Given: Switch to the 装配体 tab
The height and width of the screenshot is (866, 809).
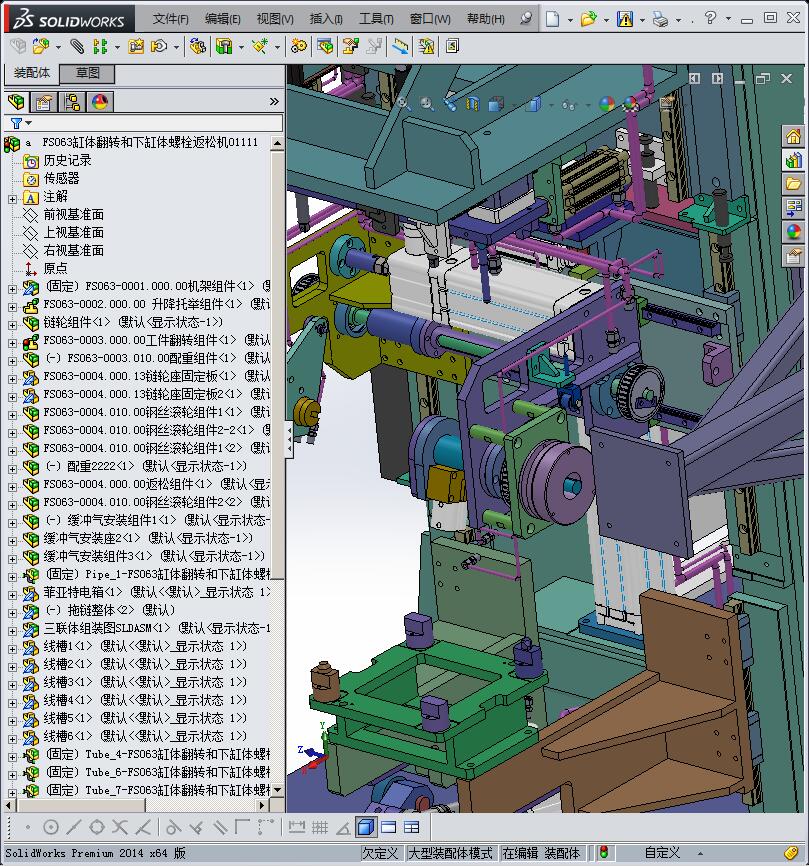Looking at the screenshot, I should pos(31,73).
